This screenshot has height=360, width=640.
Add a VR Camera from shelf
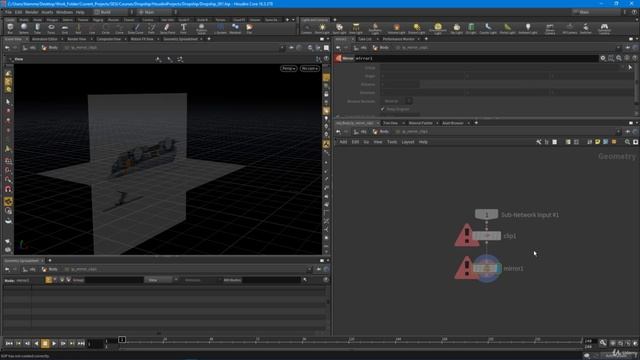point(569,28)
